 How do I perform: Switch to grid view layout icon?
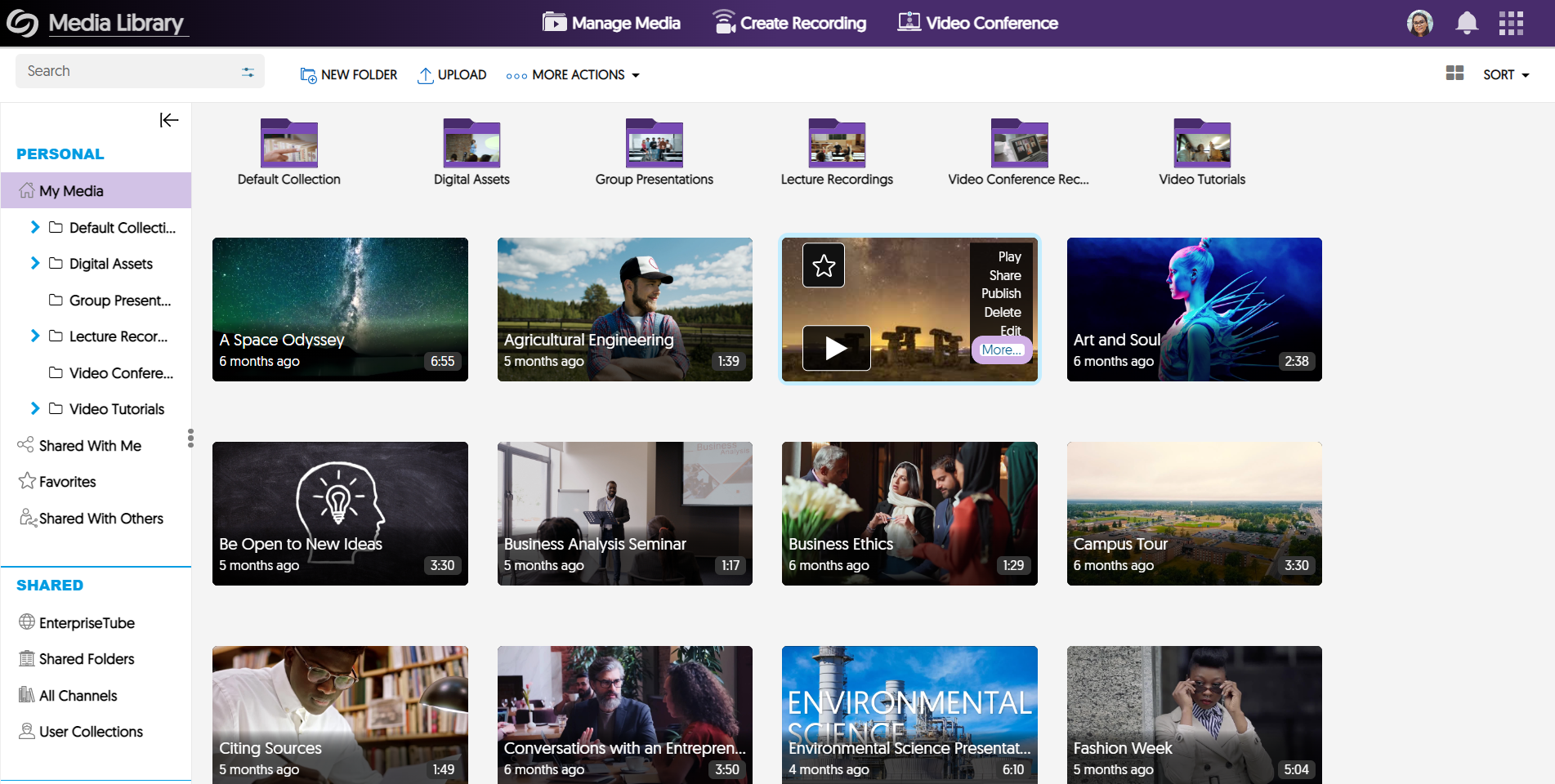(x=1454, y=73)
